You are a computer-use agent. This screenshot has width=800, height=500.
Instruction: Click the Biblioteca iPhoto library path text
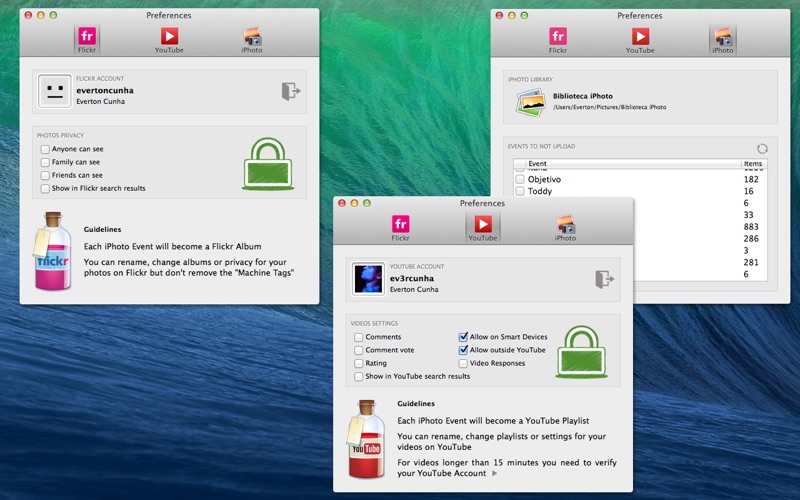[610, 107]
